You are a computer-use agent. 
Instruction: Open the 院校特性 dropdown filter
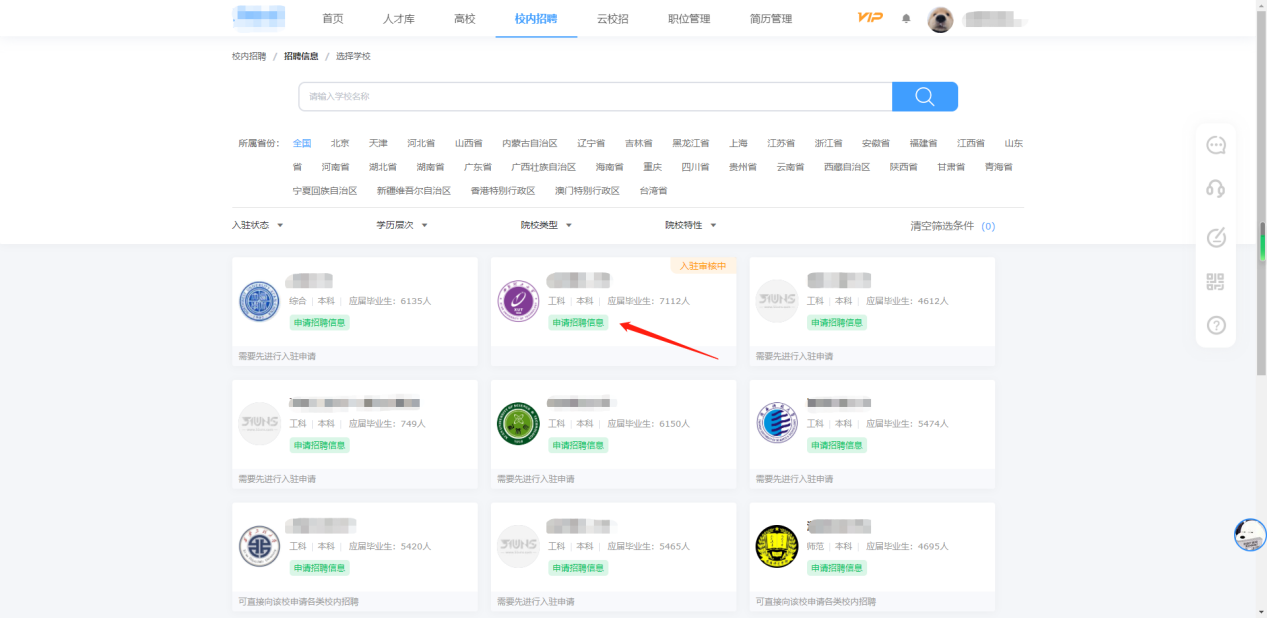pos(691,225)
